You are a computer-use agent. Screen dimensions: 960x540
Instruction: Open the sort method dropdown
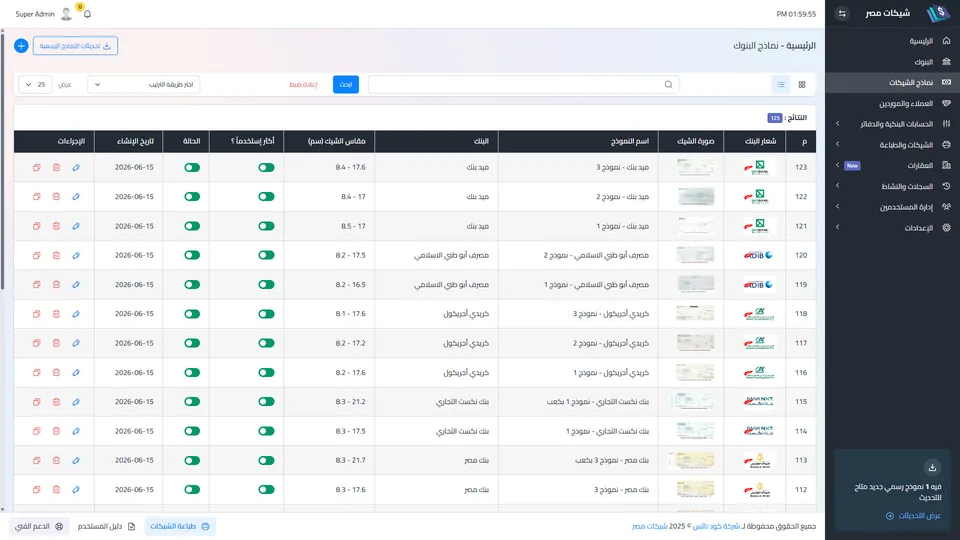(144, 84)
